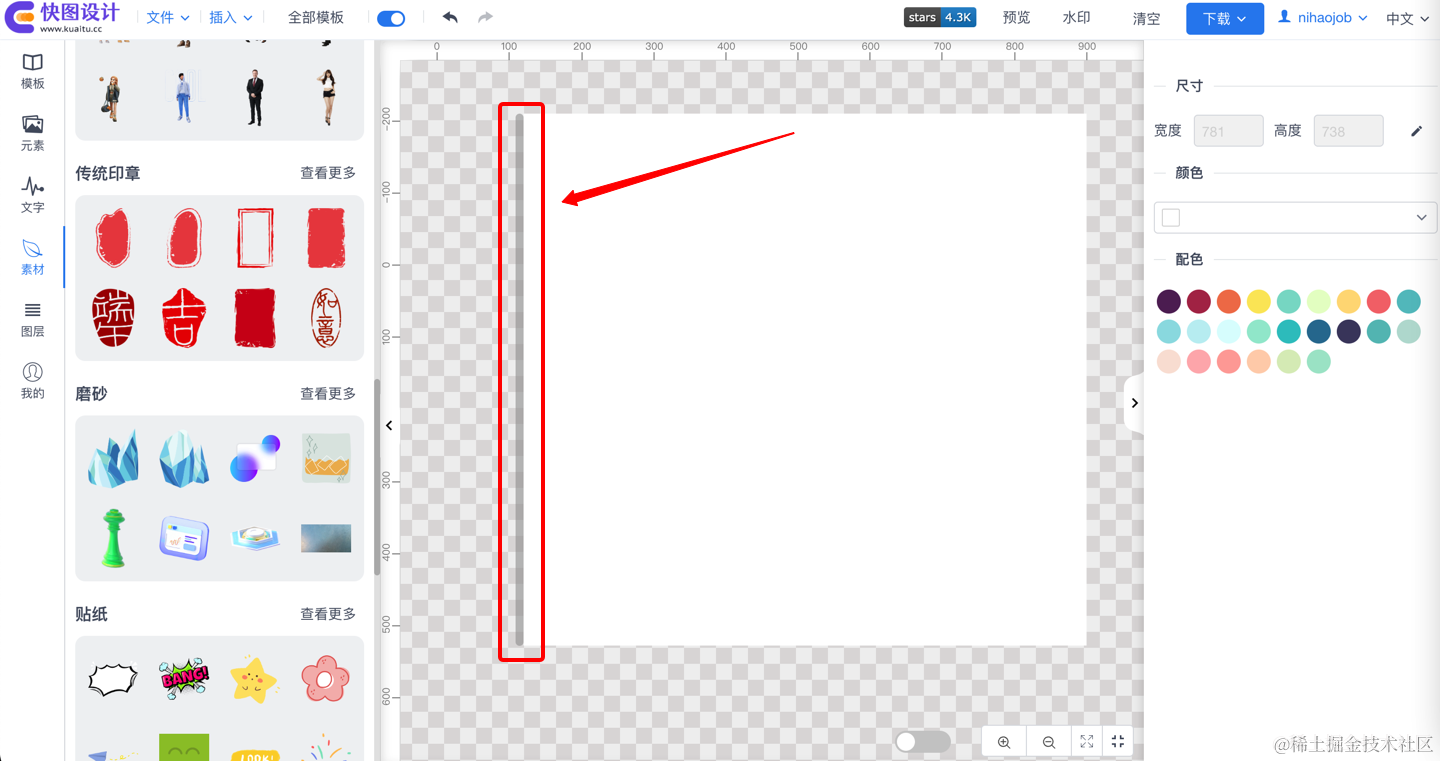Zoom out of the canvas

(x=1048, y=742)
